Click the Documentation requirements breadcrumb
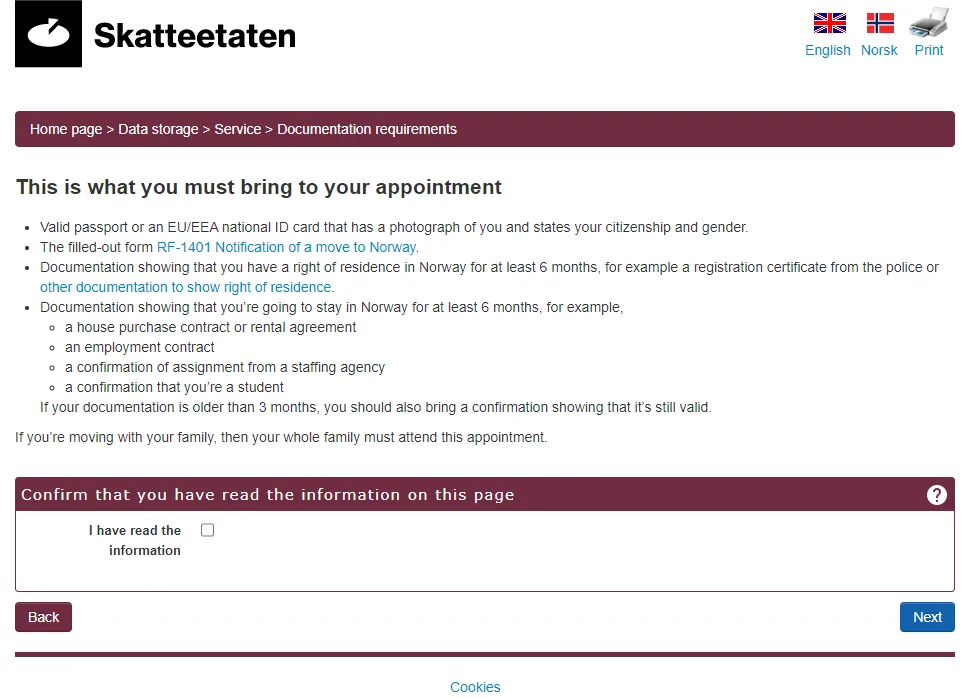Image resolution: width=971 pixels, height=699 pixels. click(367, 129)
